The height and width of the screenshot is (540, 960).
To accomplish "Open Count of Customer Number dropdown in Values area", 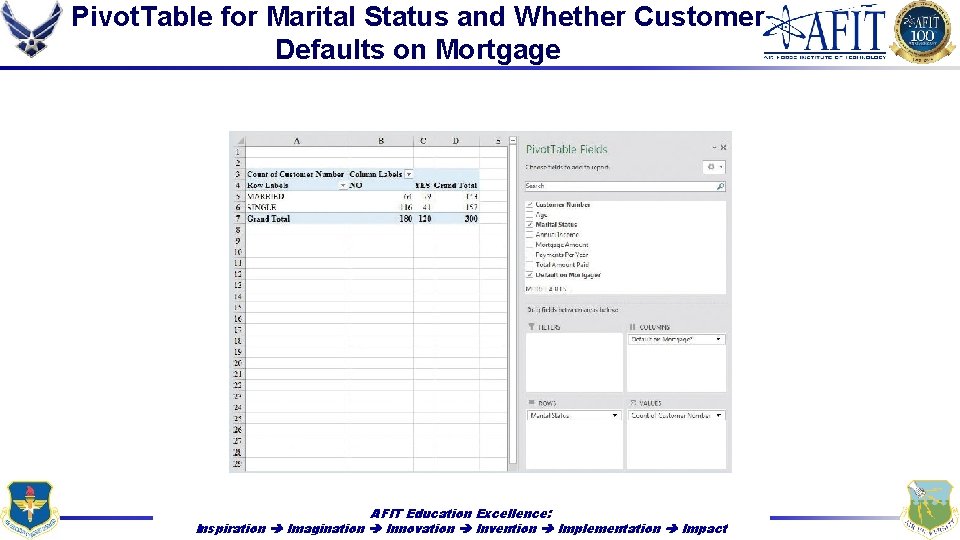I will pyautogui.click(x=718, y=416).
